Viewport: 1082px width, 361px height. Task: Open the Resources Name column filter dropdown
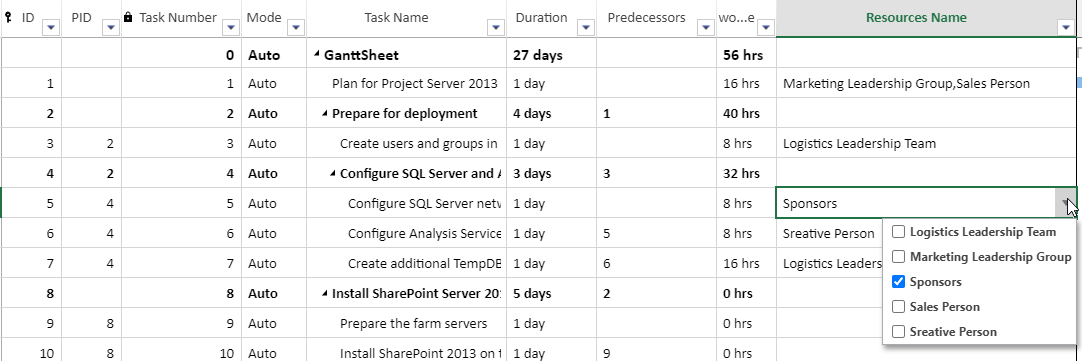pos(1065,27)
